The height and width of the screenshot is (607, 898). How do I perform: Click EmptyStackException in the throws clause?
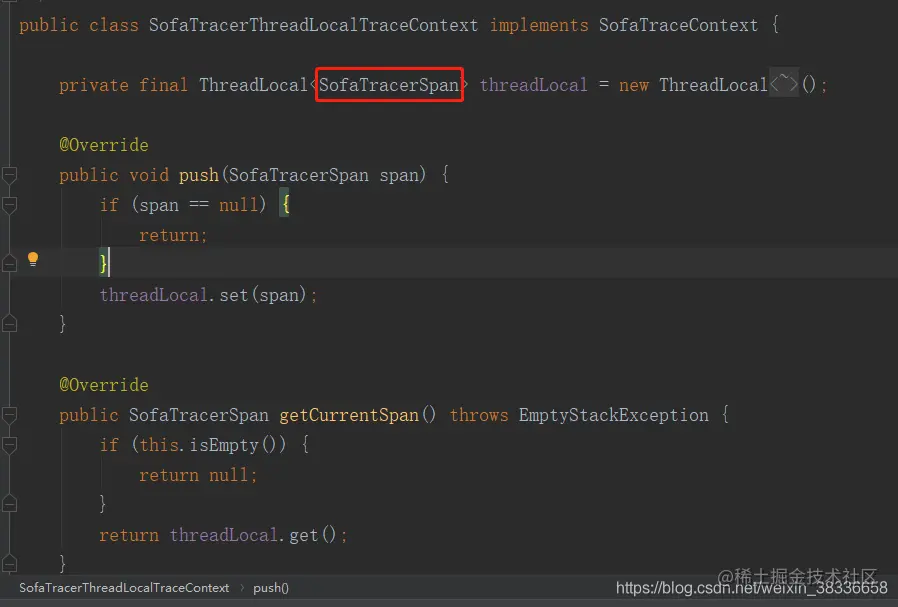(x=613, y=415)
